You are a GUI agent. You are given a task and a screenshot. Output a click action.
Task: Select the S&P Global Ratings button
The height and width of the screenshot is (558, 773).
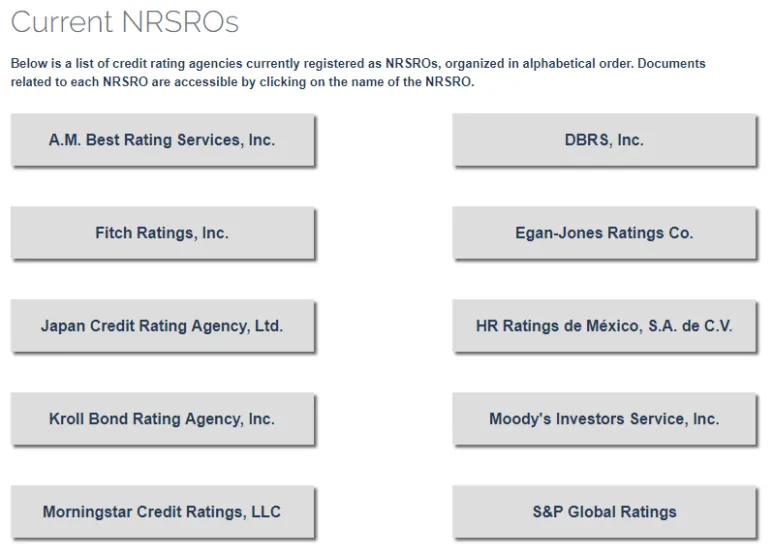pos(604,512)
